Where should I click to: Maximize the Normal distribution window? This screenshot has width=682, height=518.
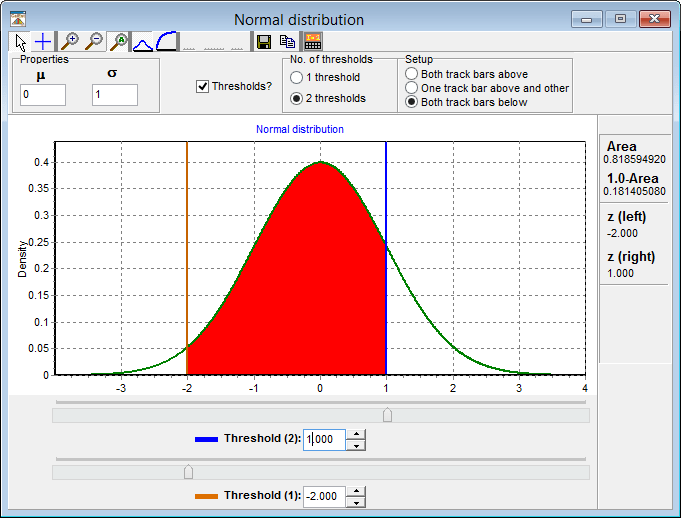(x=620, y=19)
